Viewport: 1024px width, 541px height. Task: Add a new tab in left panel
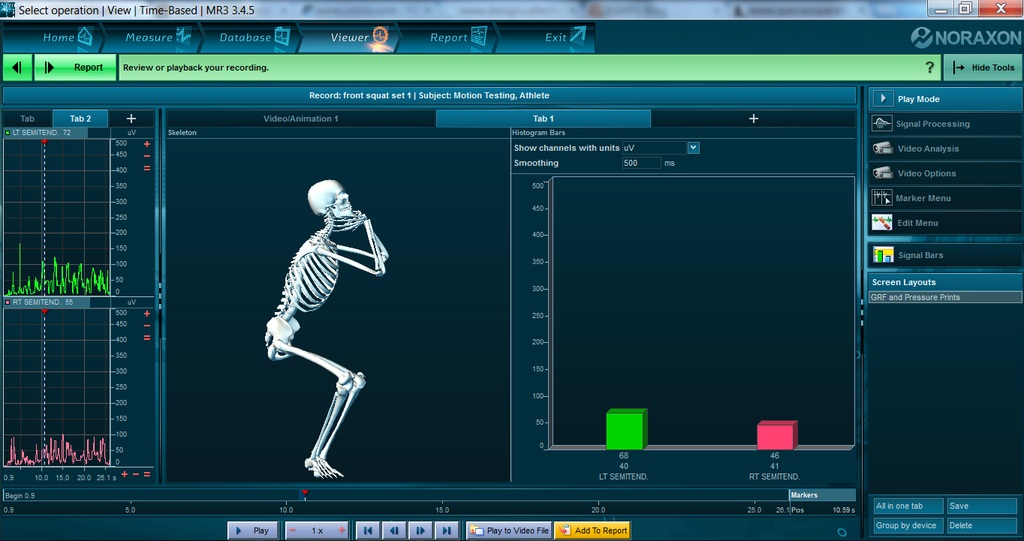pyautogui.click(x=131, y=118)
